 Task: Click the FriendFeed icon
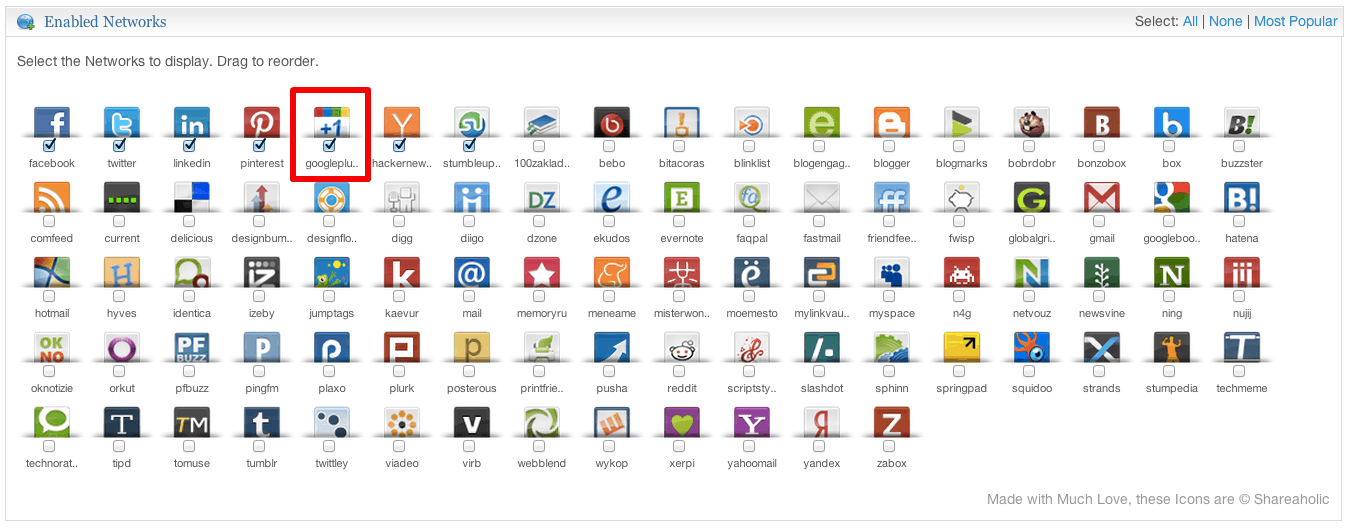pos(892,199)
